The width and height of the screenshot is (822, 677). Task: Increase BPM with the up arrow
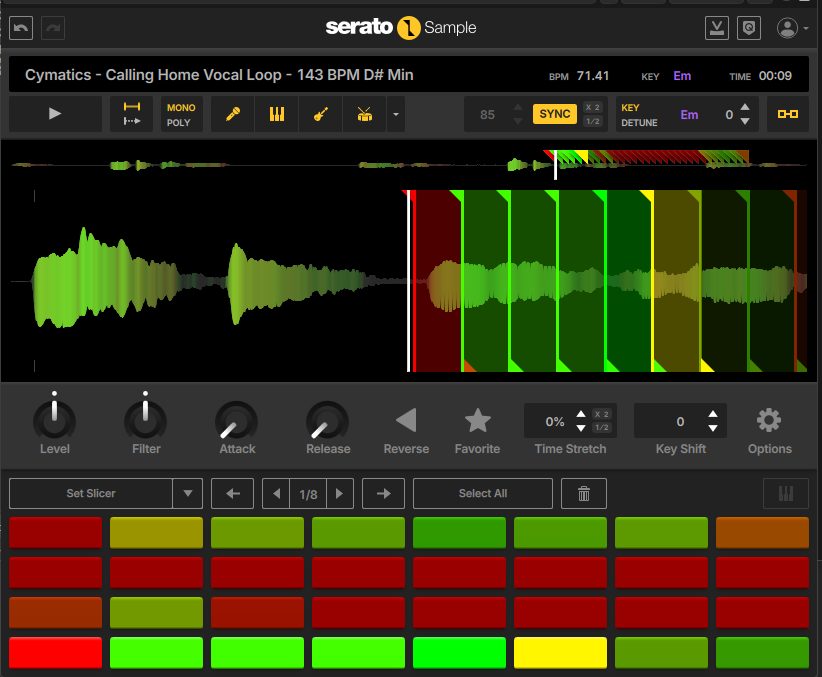[x=518, y=107]
